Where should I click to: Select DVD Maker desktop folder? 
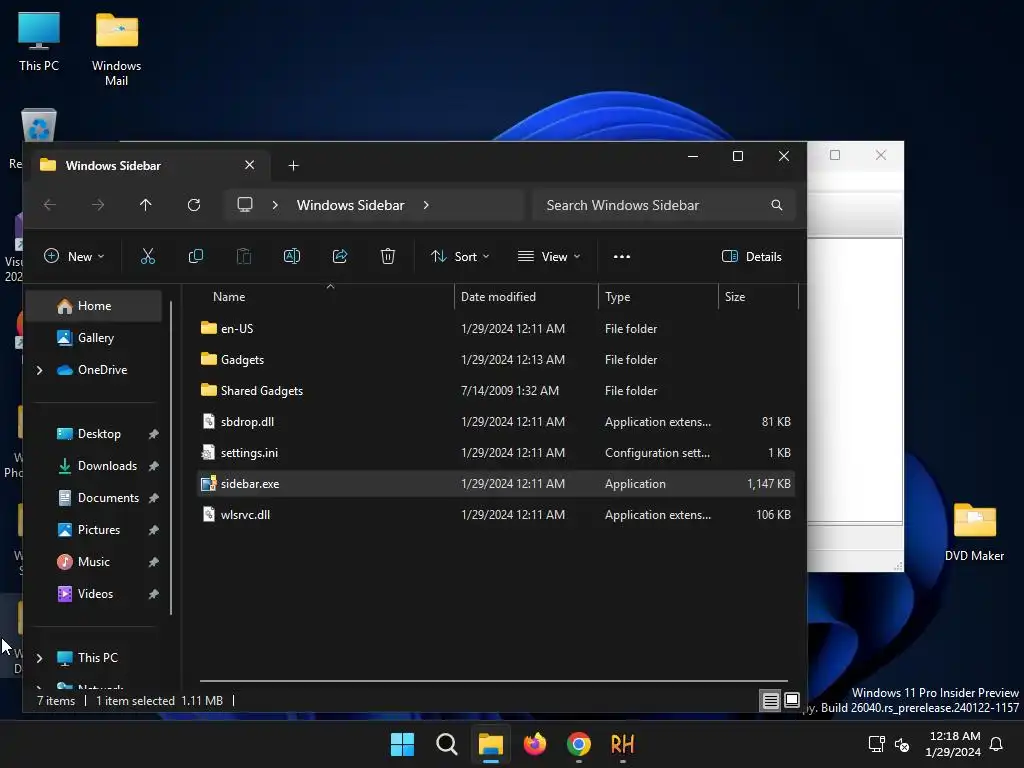(974, 532)
